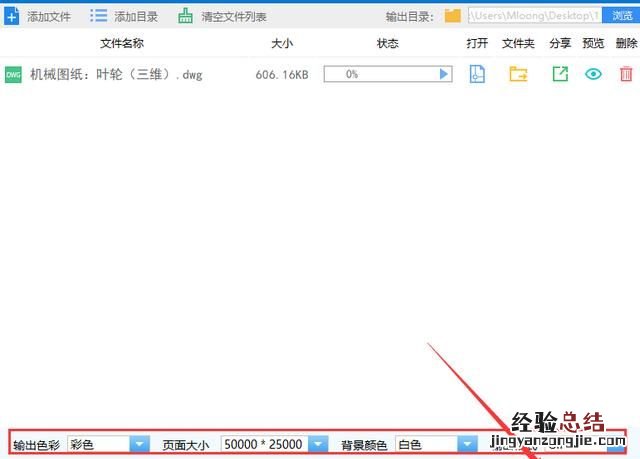Expand the 页面大小 dropdown arrow
Viewport: 640px width, 459px height.
[318, 444]
